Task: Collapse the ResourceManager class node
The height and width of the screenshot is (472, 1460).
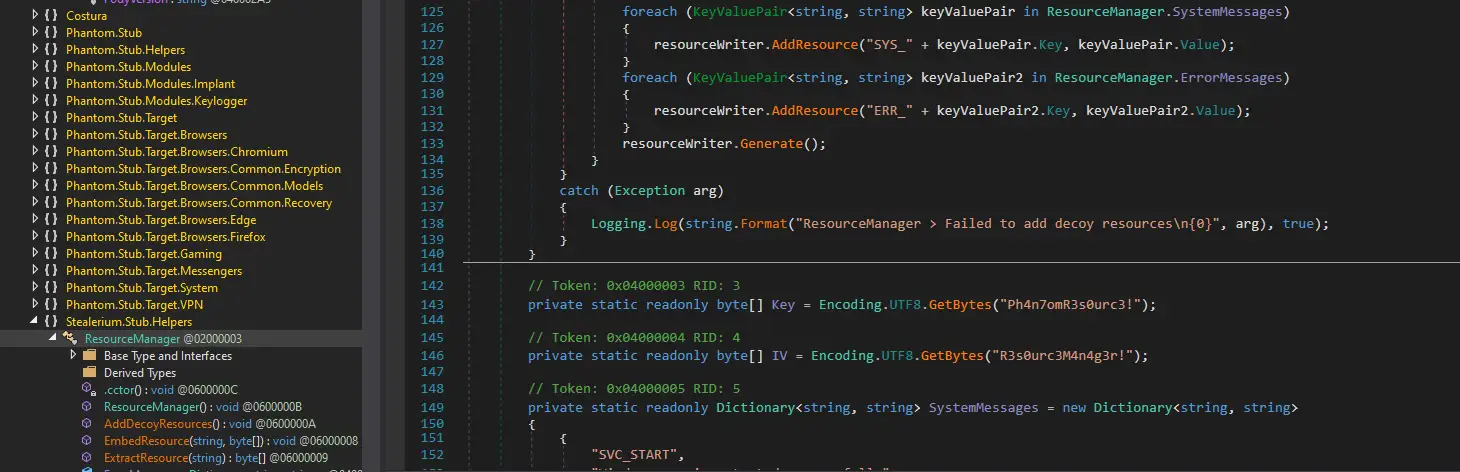Action: [55, 339]
